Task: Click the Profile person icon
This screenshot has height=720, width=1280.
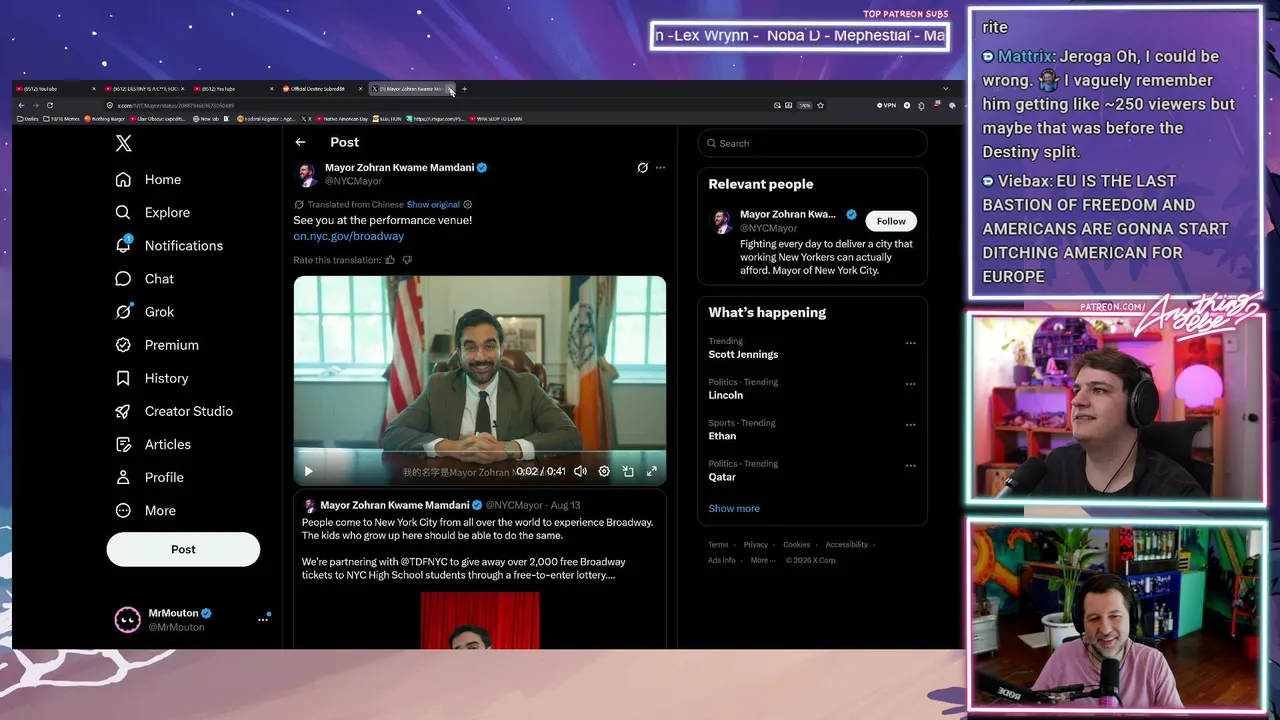Action: click(x=123, y=477)
